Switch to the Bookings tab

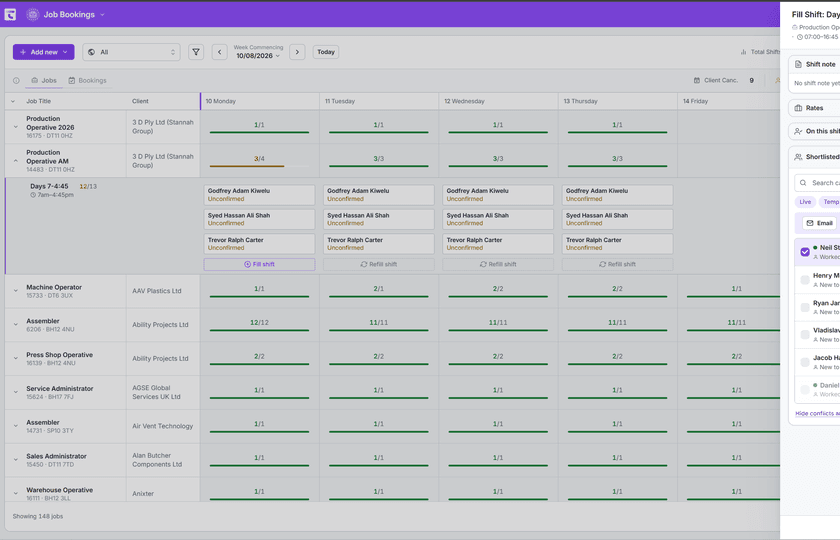click(x=87, y=80)
